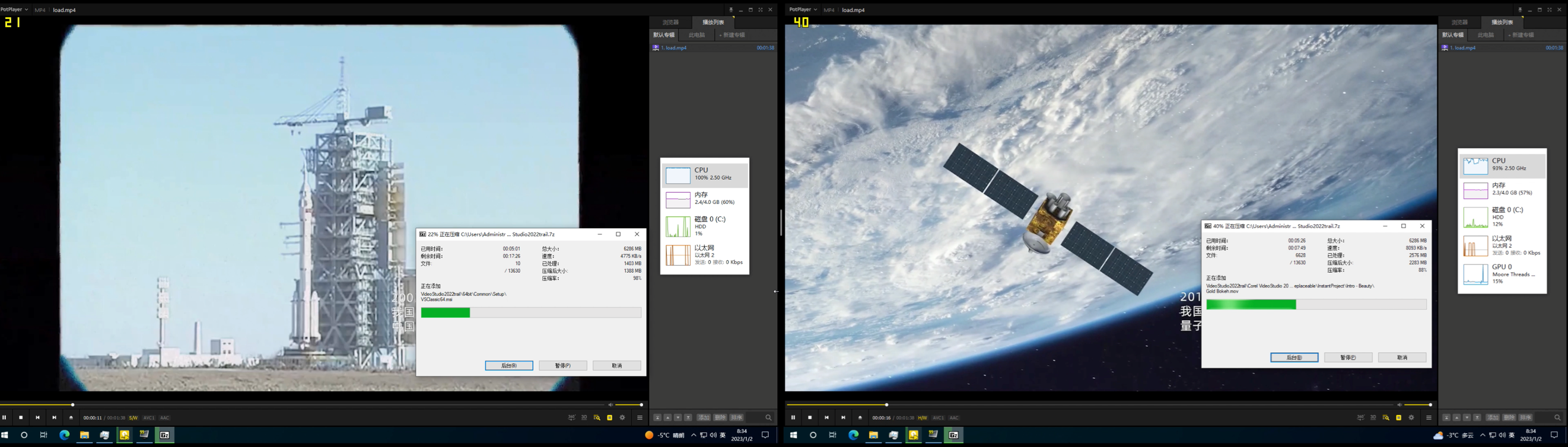Image resolution: width=1568 pixels, height=447 pixels.
Task: Enable 3D mode in the rocket video player
Action: pyautogui.click(x=584, y=418)
